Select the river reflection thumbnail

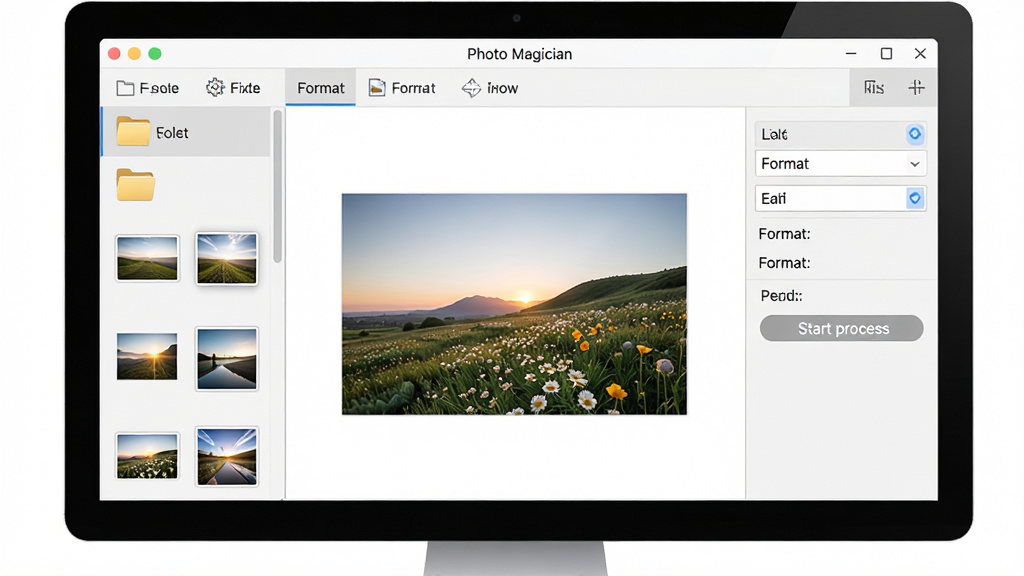pos(227,359)
